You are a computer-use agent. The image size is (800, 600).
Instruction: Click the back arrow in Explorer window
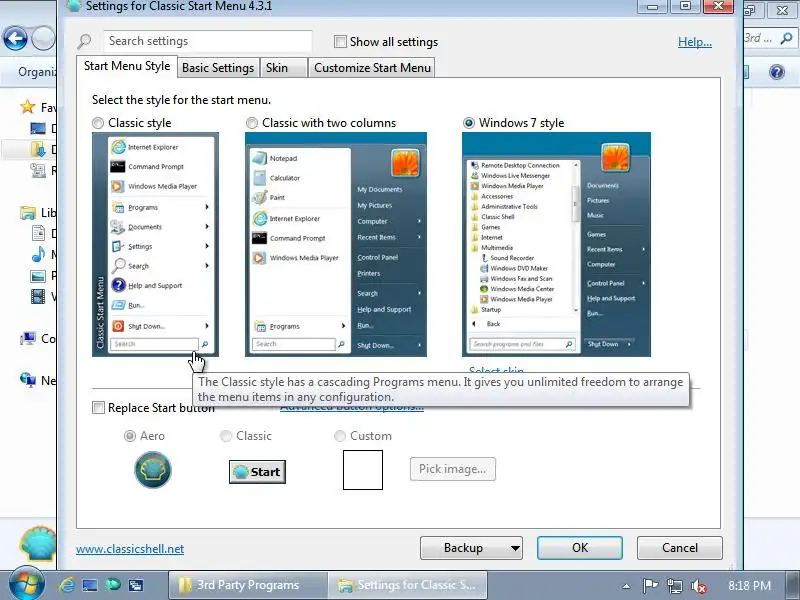pyautogui.click(x=15, y=38)
